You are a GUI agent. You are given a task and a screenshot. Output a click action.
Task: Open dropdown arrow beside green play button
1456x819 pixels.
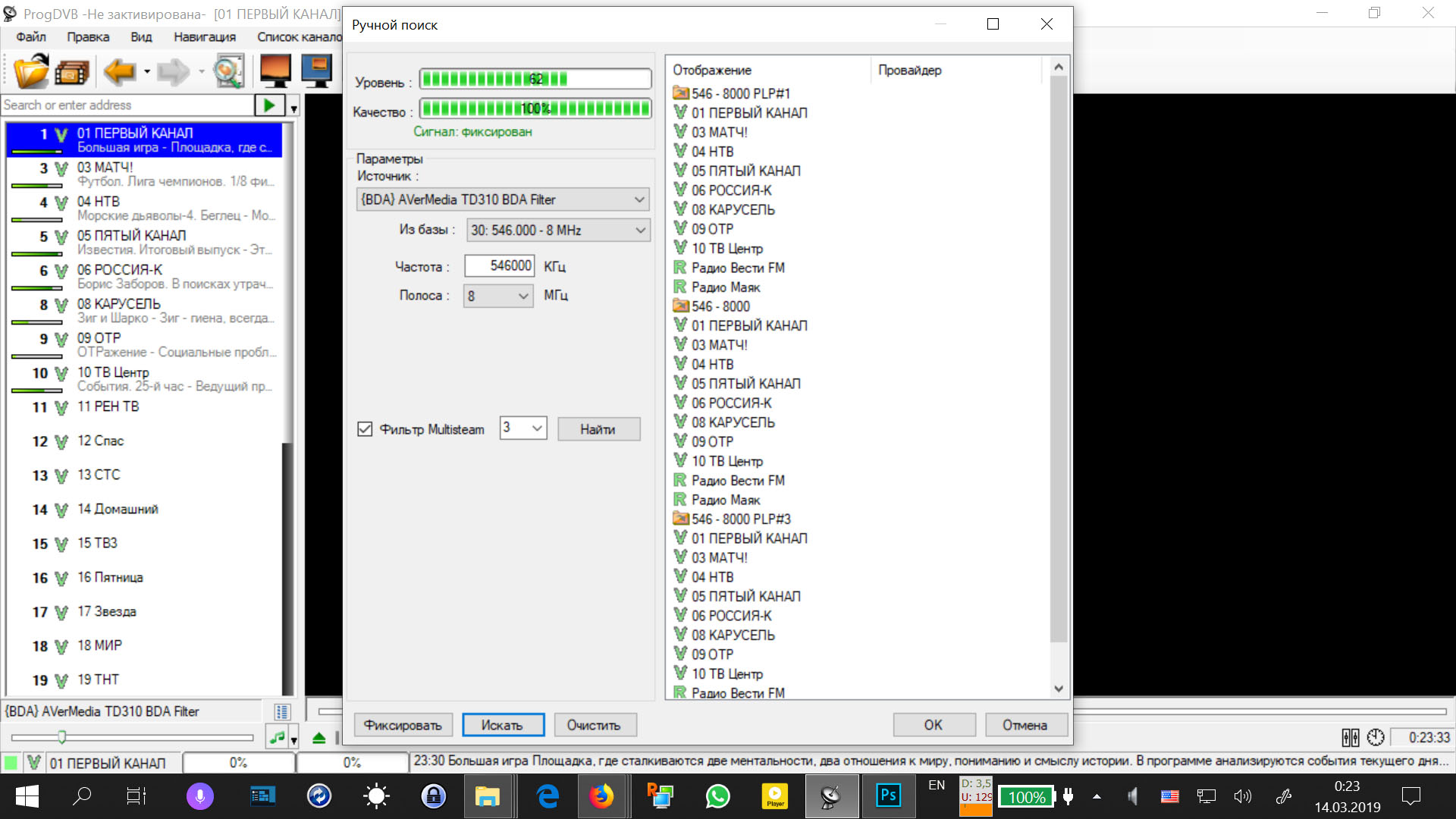tap(293, 108)
